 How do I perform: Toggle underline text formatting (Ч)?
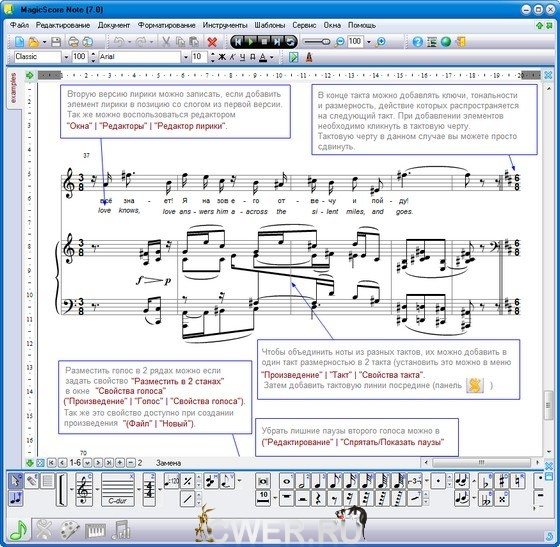[243, 57]
